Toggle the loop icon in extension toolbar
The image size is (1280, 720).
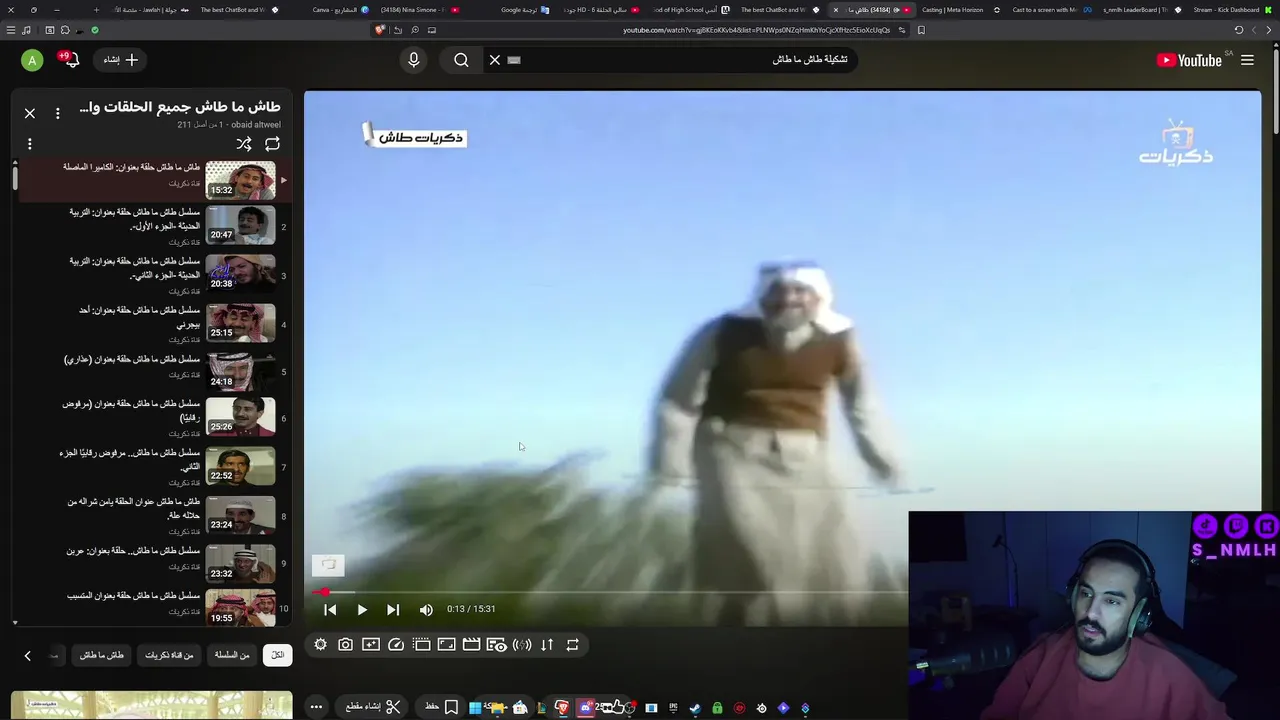572,645
